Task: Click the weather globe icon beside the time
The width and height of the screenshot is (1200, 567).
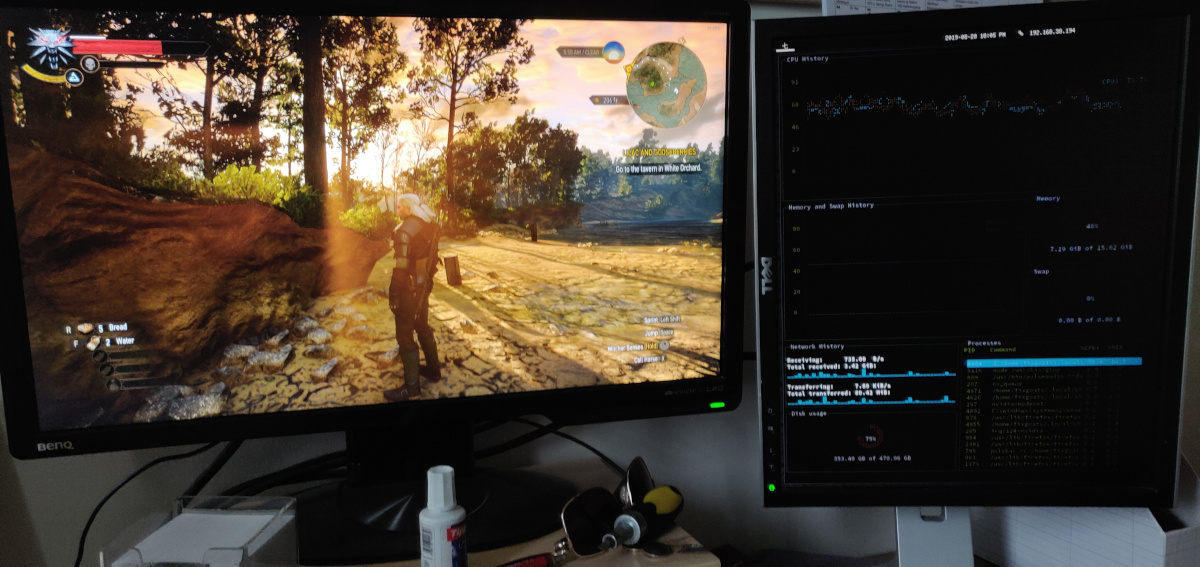Action: click(613, 50)
